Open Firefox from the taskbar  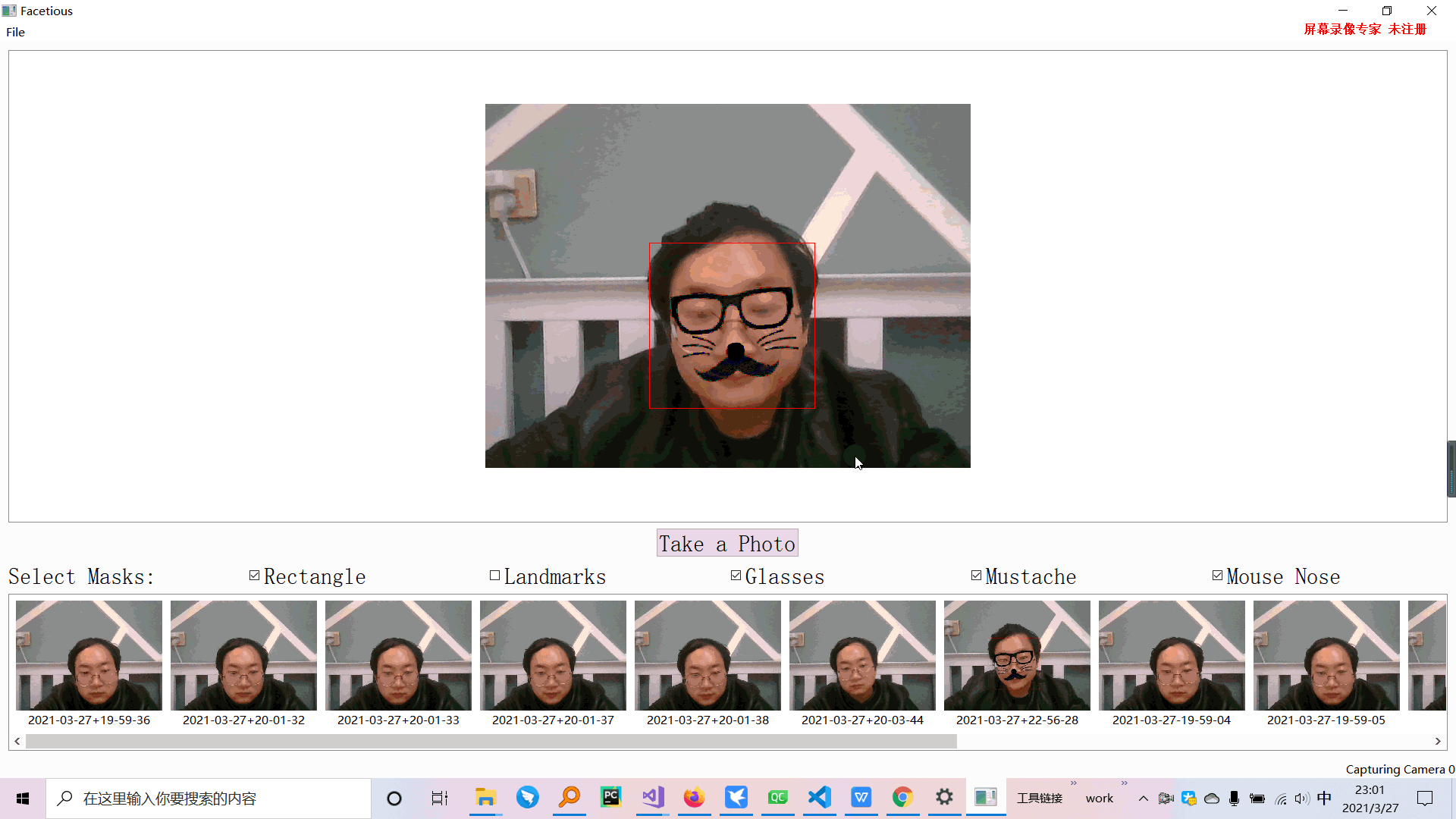pyautogui.click(x=694, y=798)
